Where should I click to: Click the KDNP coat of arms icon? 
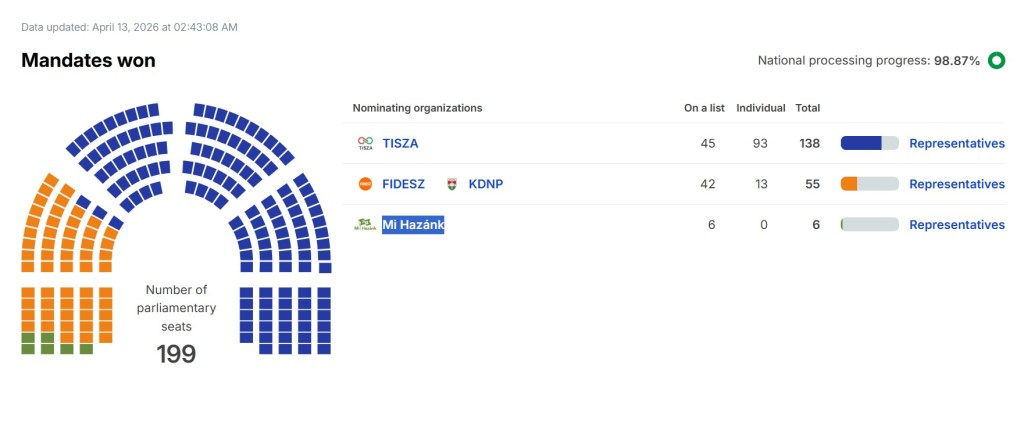pos(452,184)
